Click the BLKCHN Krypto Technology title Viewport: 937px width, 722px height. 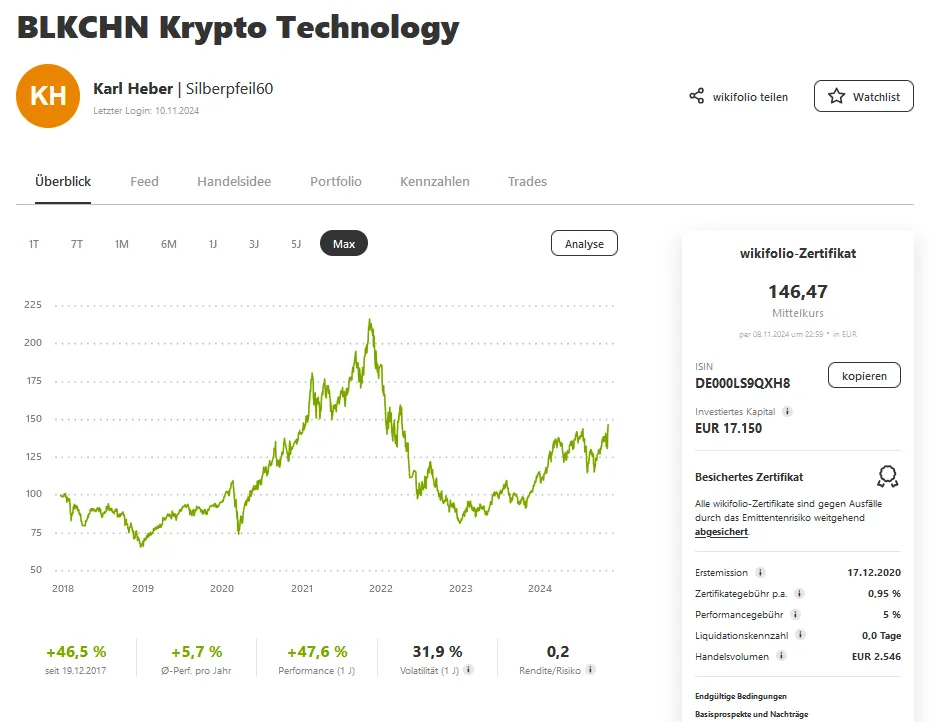238,28
